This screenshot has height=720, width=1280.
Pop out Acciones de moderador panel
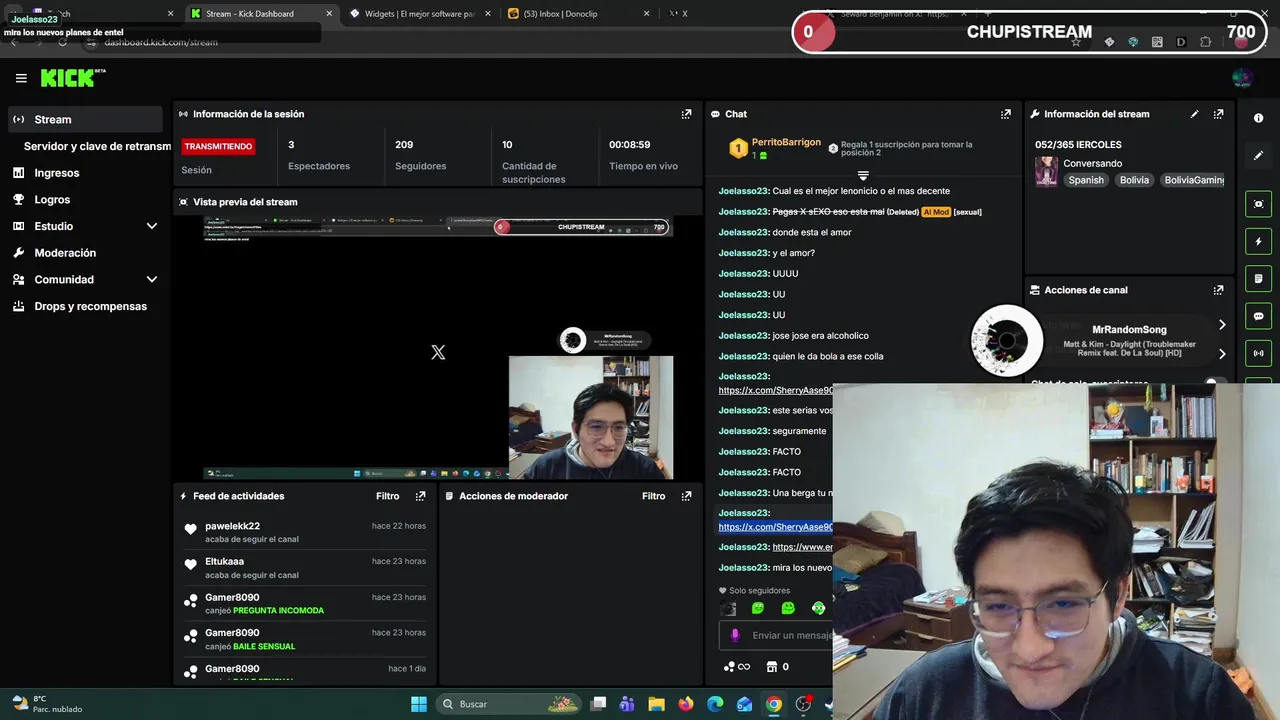click(686, 496)
